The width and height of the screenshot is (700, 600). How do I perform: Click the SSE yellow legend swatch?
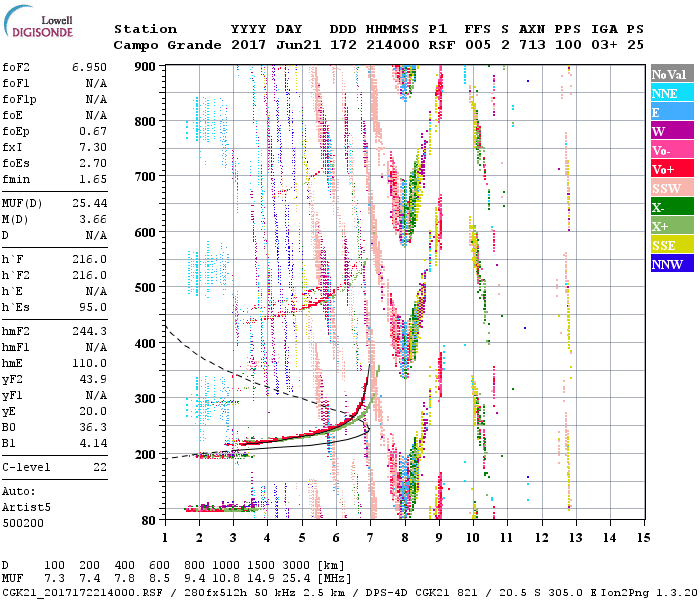pos(672,245)
